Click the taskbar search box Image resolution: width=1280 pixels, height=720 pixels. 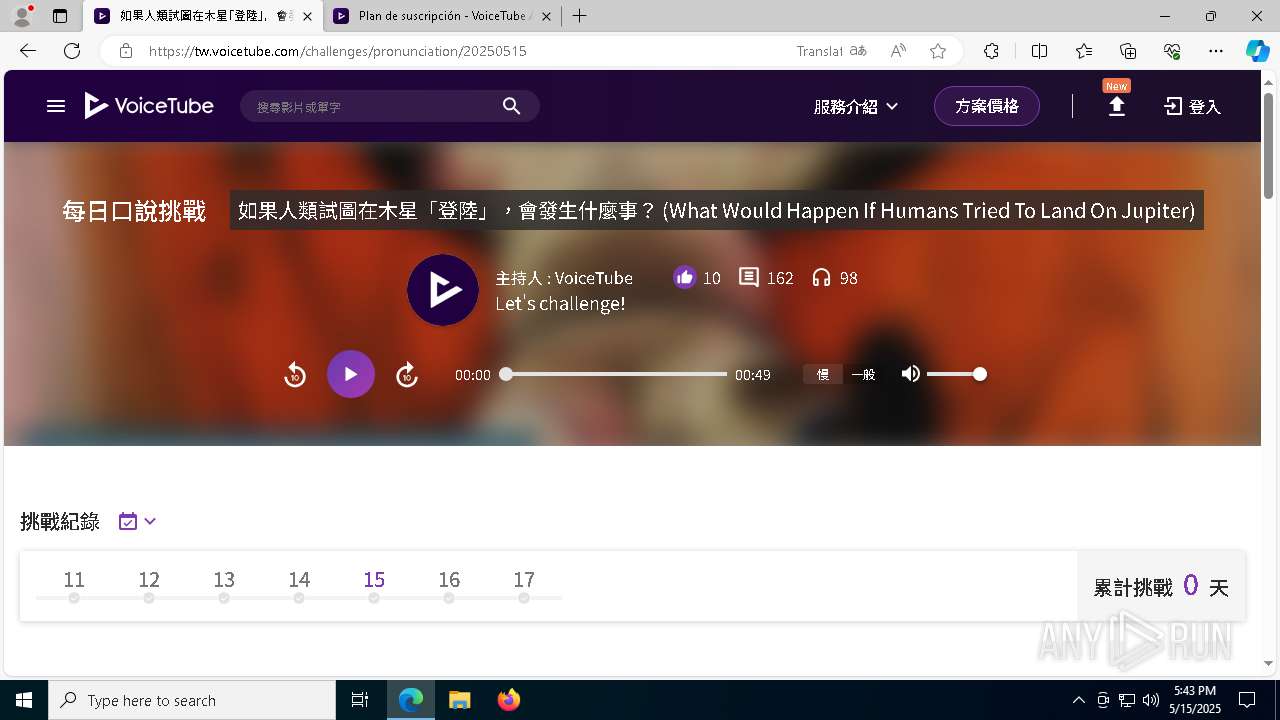tap(192, 700)
